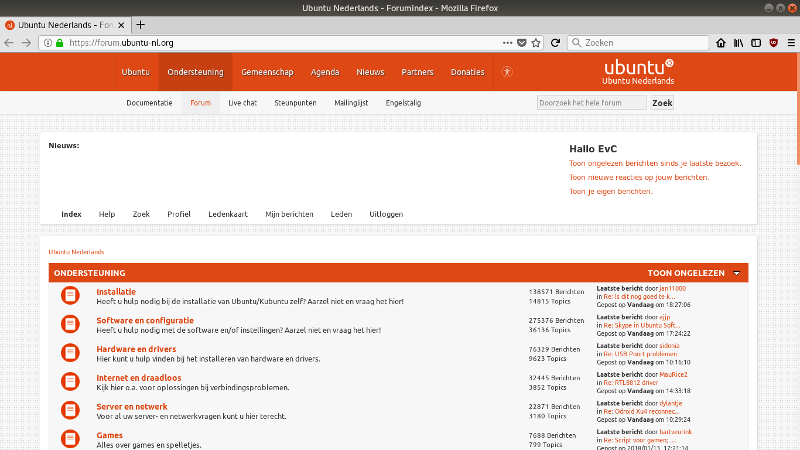Select the Documentatie submenu item
This screenshot has width=800, height=450.
[x=149, y=103]
